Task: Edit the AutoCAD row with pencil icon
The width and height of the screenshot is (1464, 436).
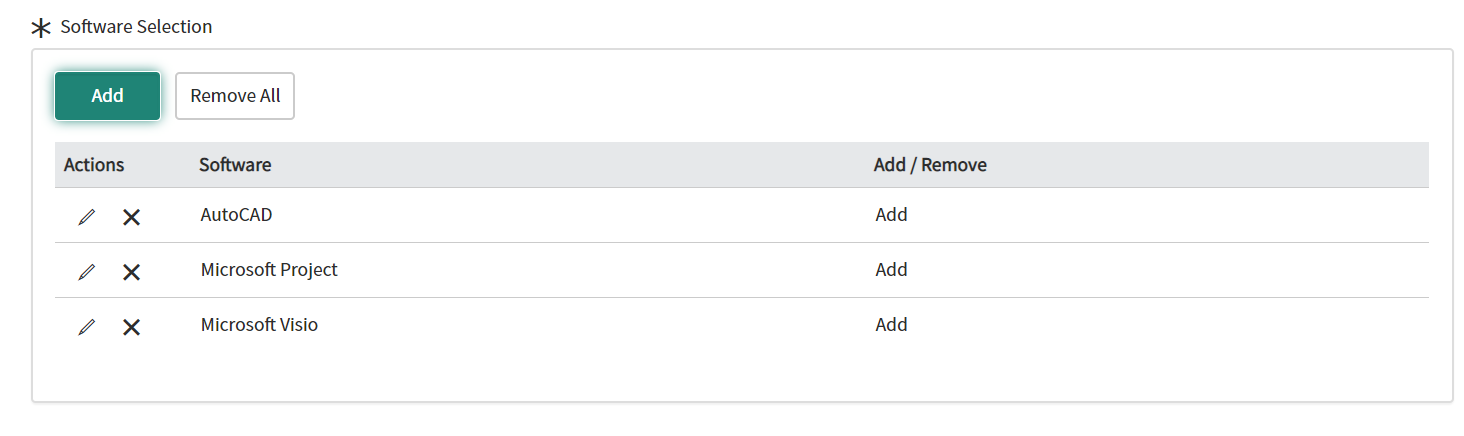Action: [87, 217]
